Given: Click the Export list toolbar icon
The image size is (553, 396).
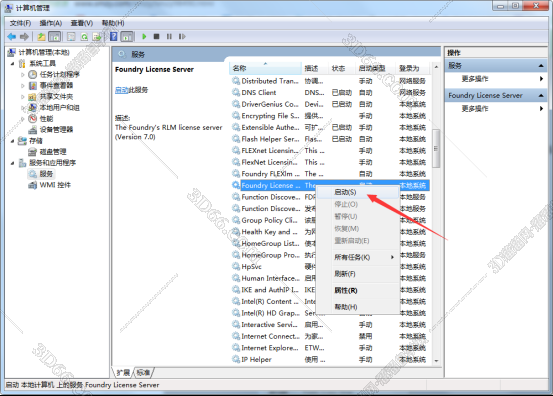Looking at the screenshot, I should (x=97, y=36).
